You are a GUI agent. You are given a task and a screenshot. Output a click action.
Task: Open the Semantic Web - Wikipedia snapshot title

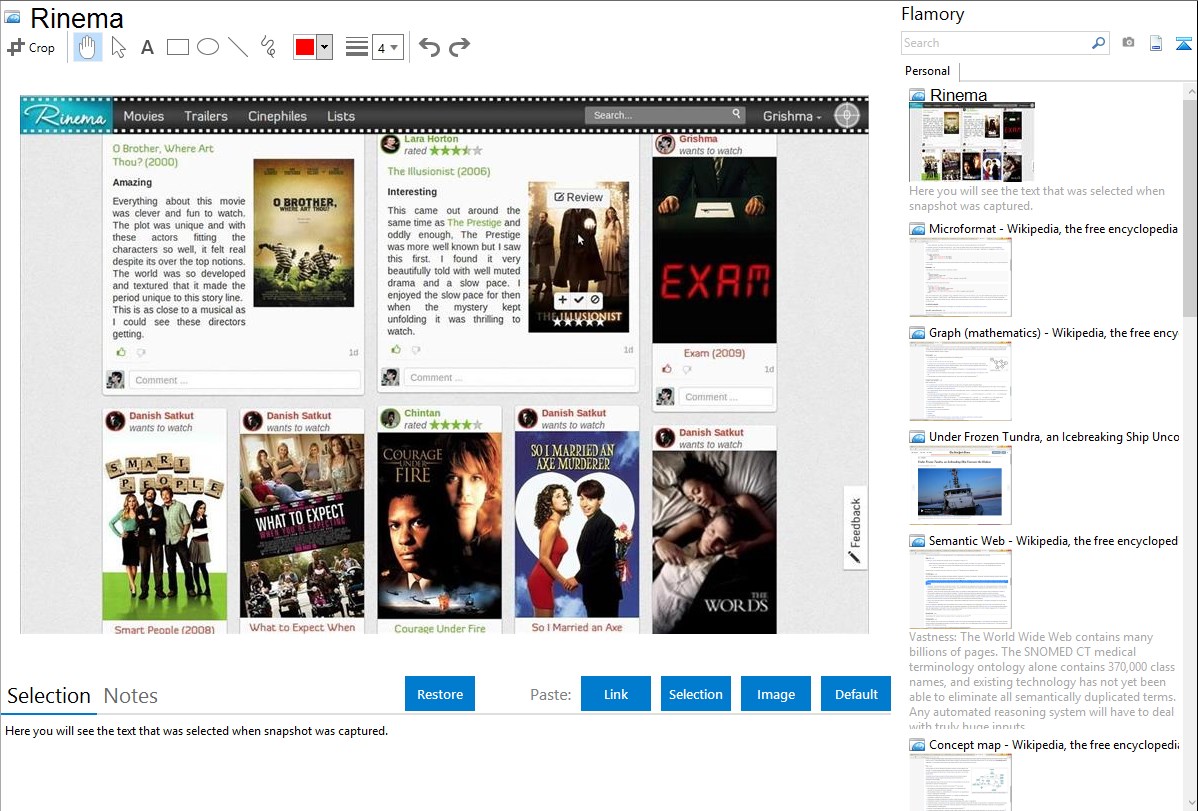[x=1053, y=541]
